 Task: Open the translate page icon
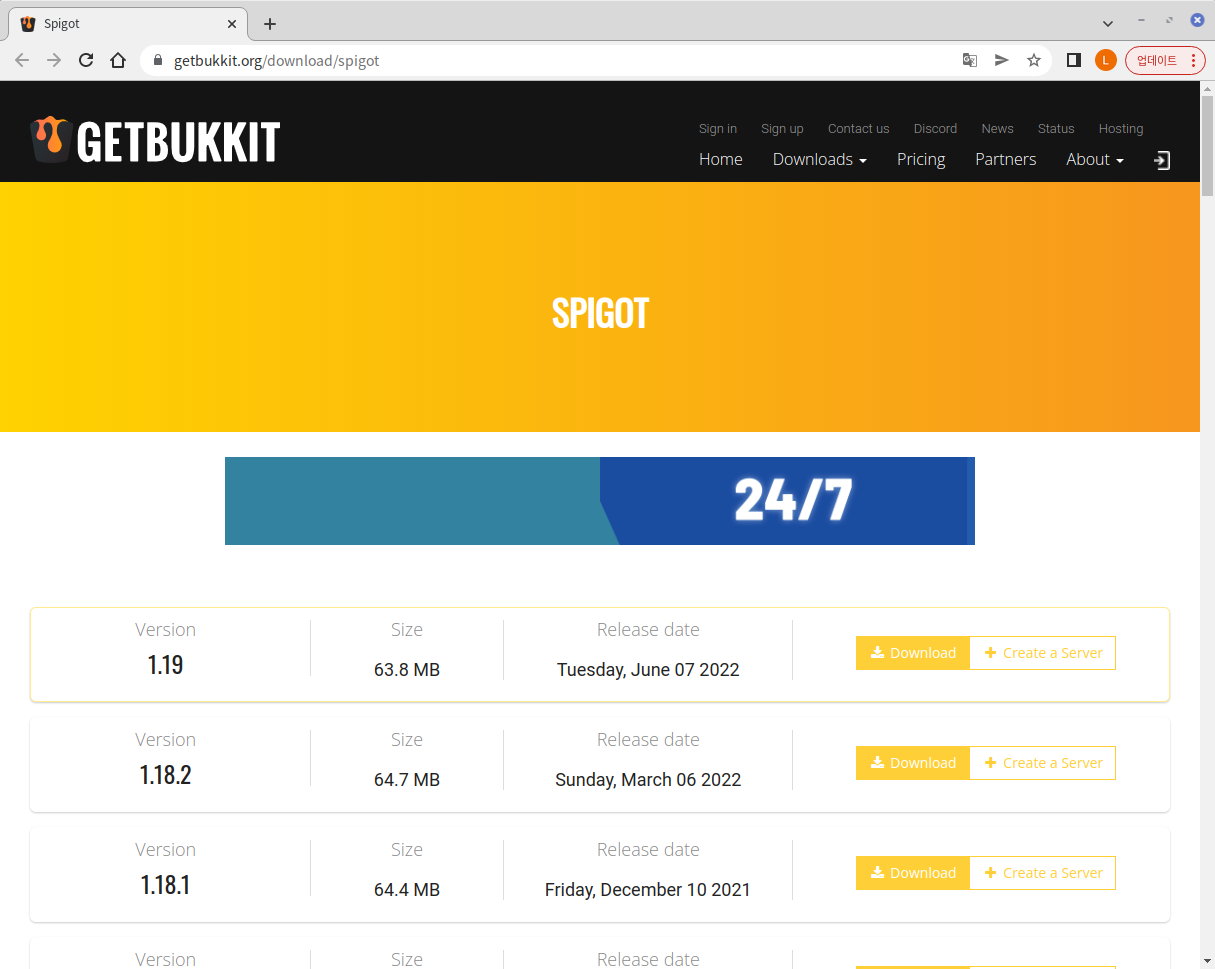(969, 60)
